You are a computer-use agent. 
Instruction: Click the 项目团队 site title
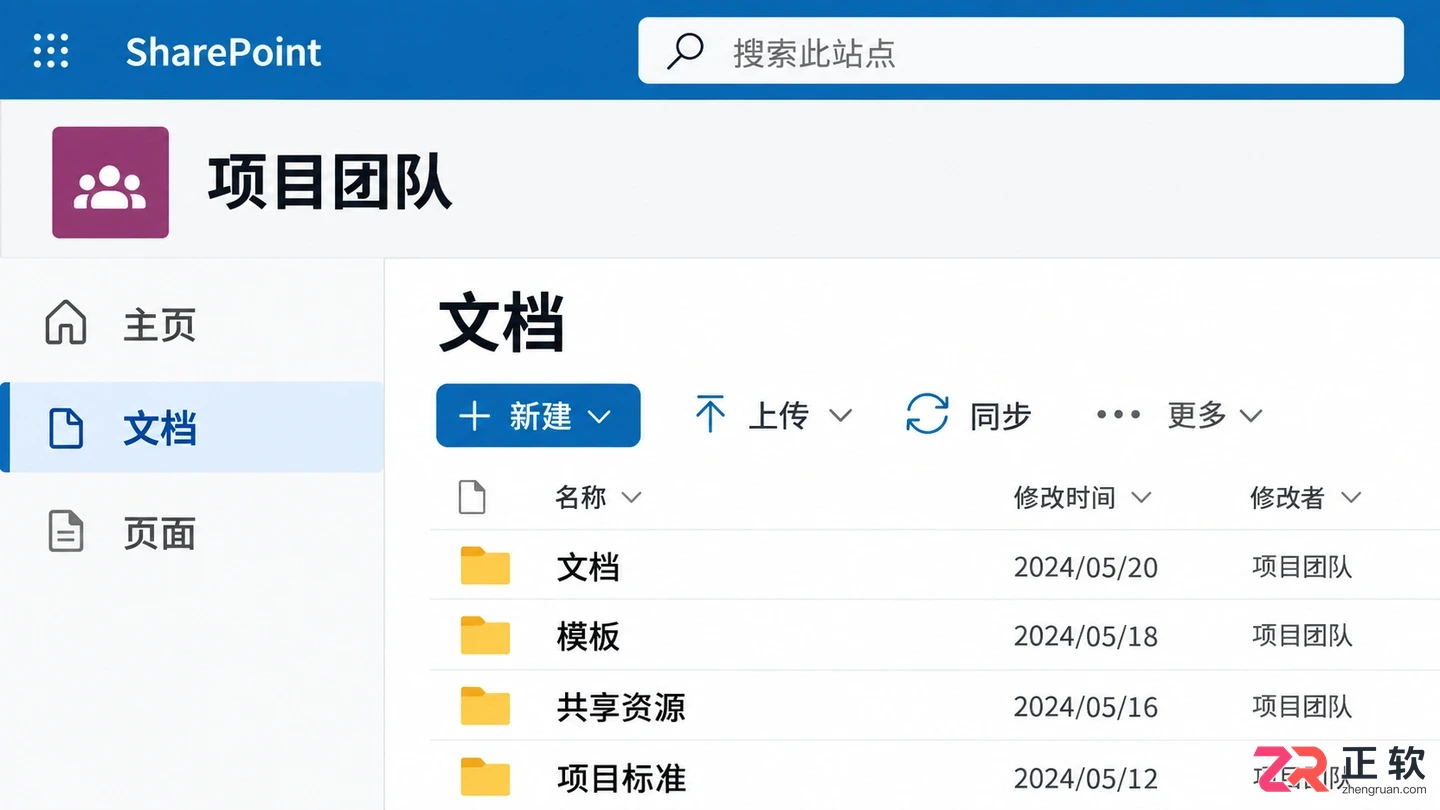point(330,182)
